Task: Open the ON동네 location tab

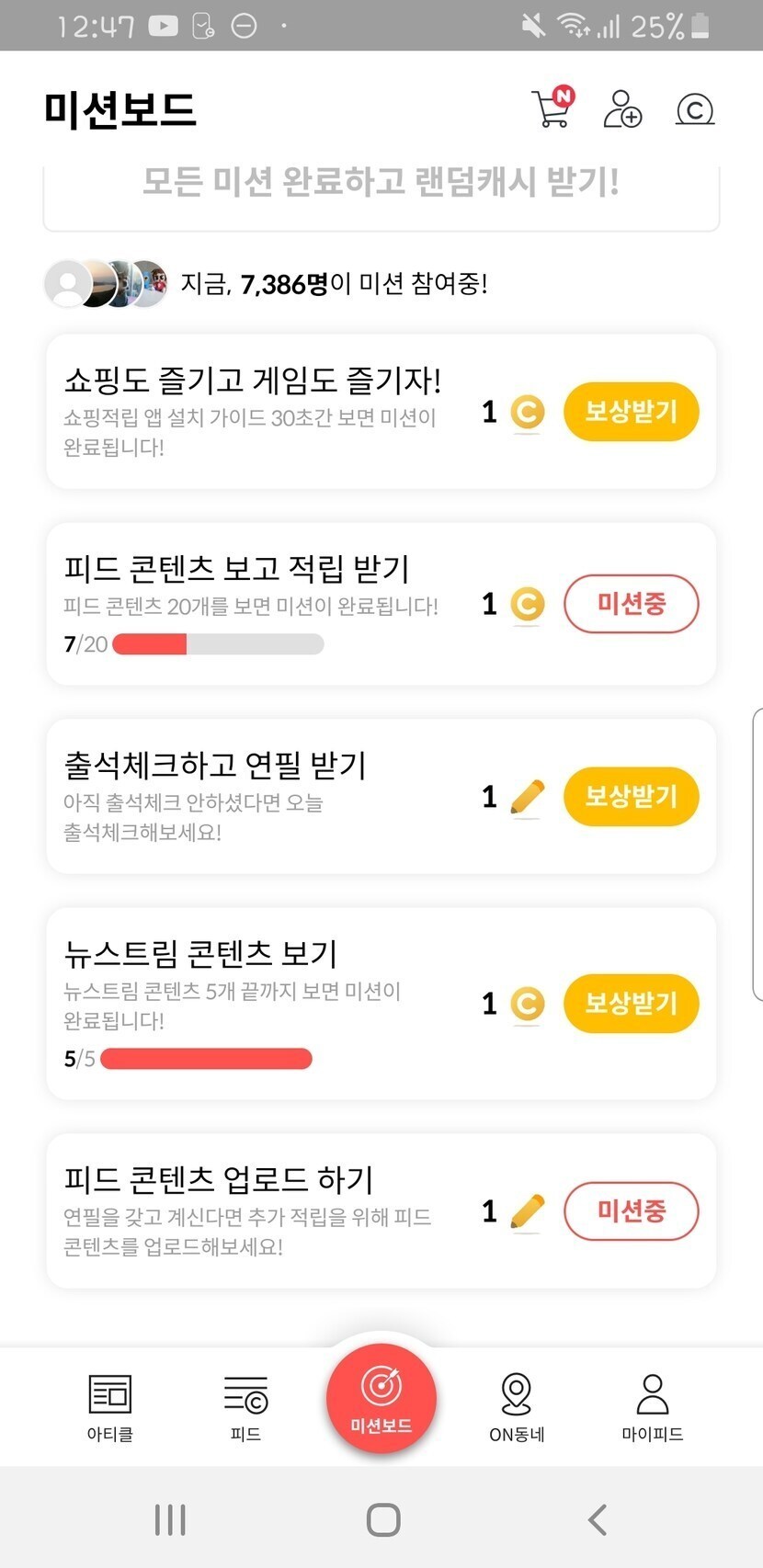Action: pyautogui.click(x=517, y=1406)
